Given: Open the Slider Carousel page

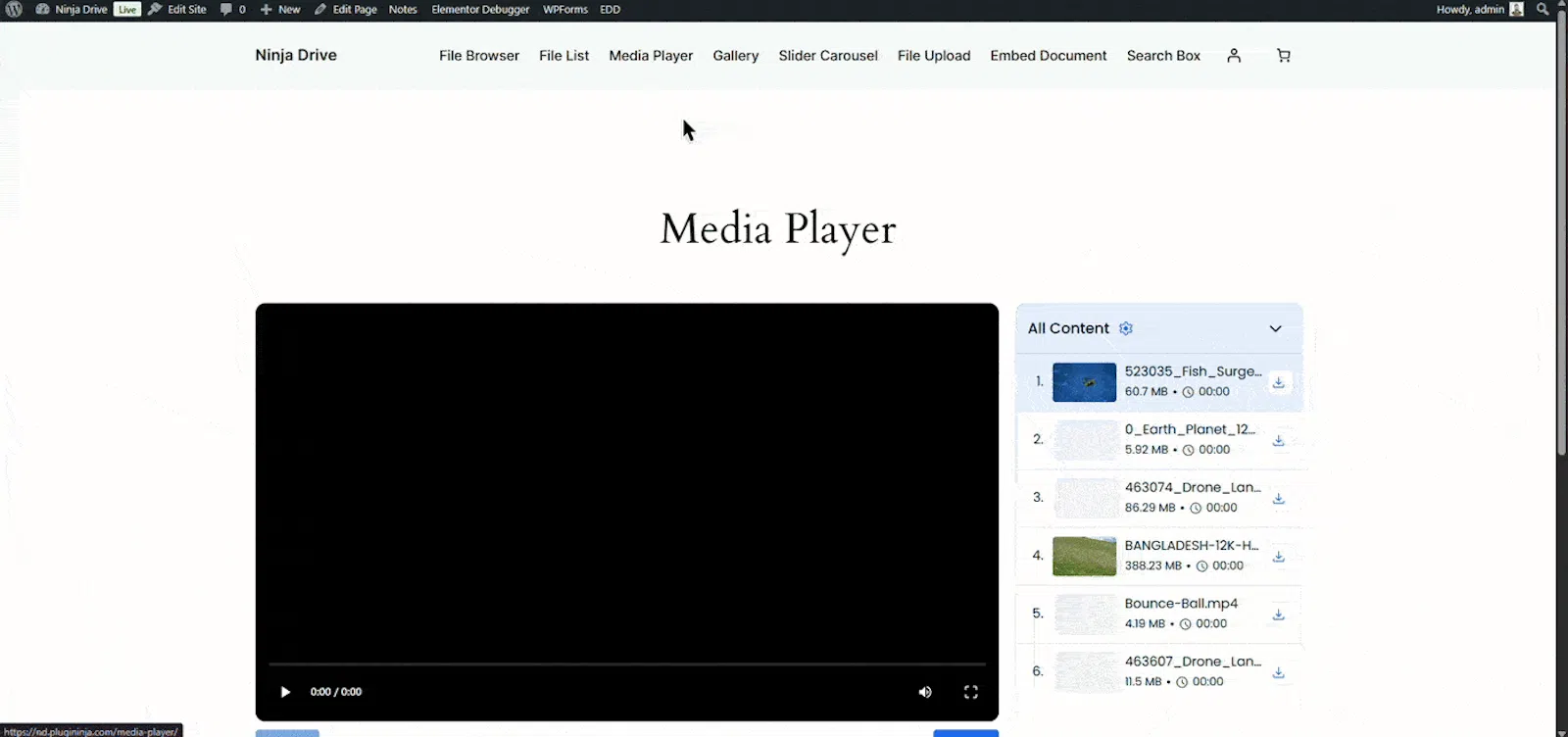Looking at the screenshot, I should [x=828, y=56].
